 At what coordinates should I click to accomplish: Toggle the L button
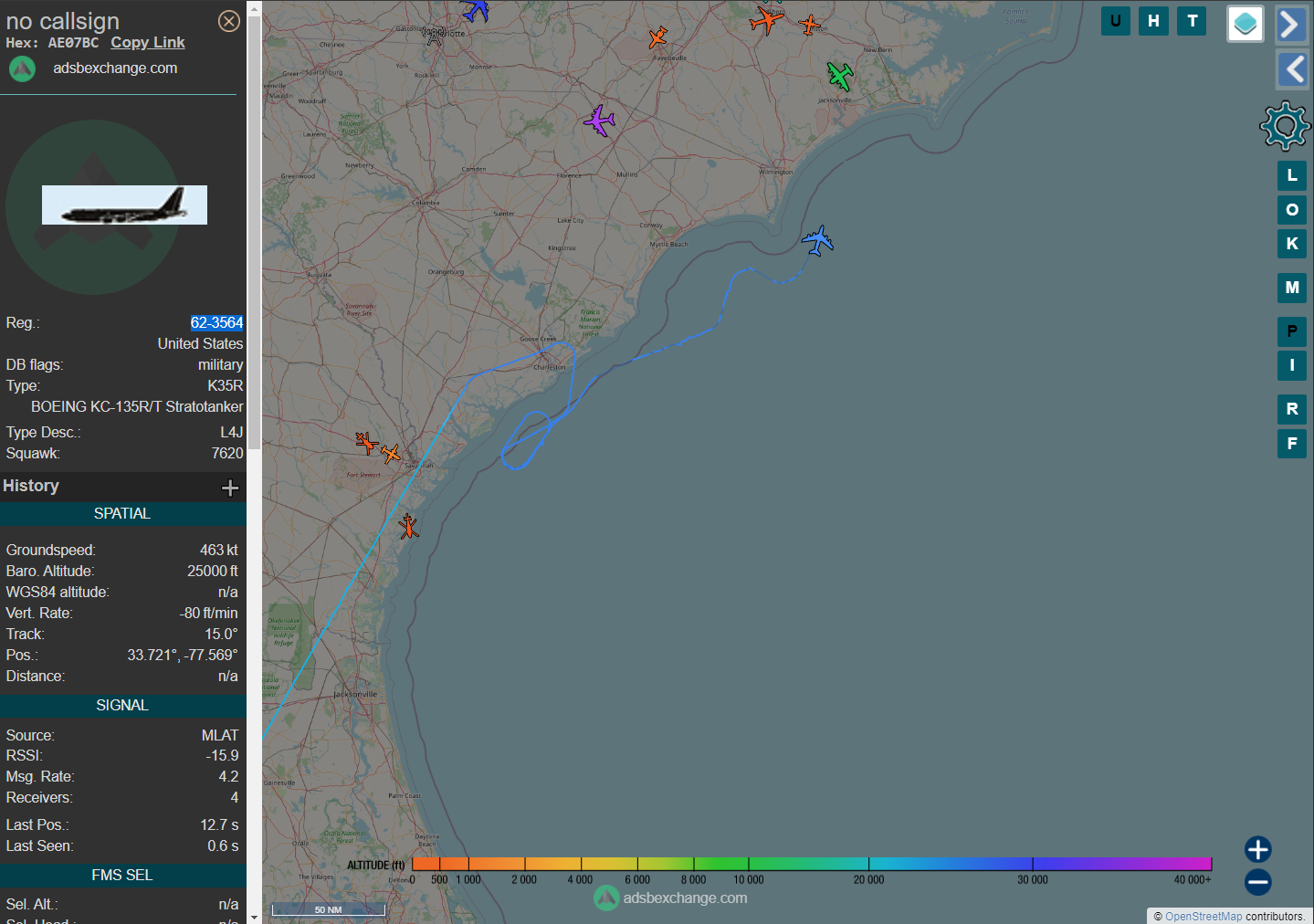[x=1292, y=175]
